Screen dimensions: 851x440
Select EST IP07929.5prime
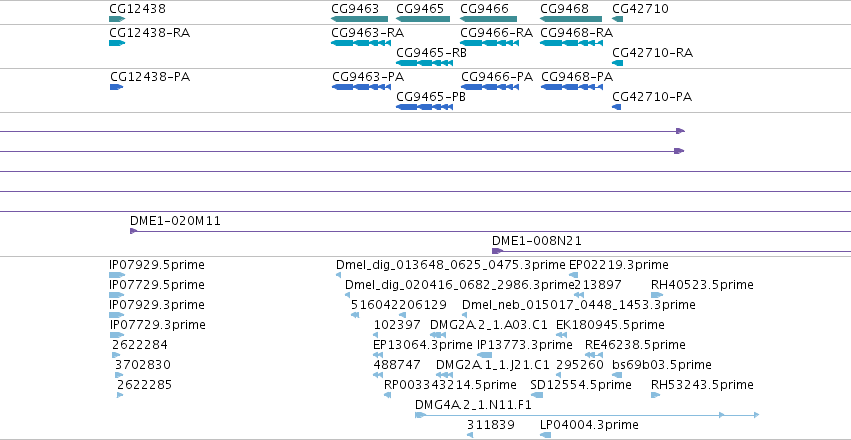[x=157, y=265]
